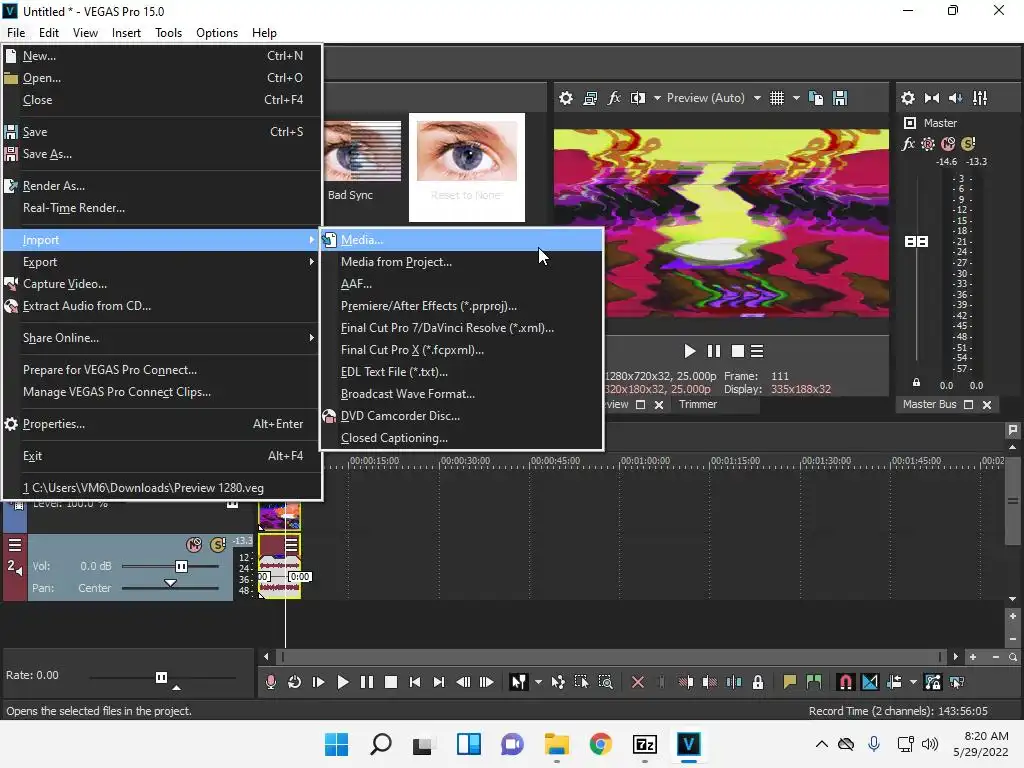Image resolution: width=1024 pixels, height=768 pixels.
Task: Open mixing console faders icon
Action: (x=980, y=98)
